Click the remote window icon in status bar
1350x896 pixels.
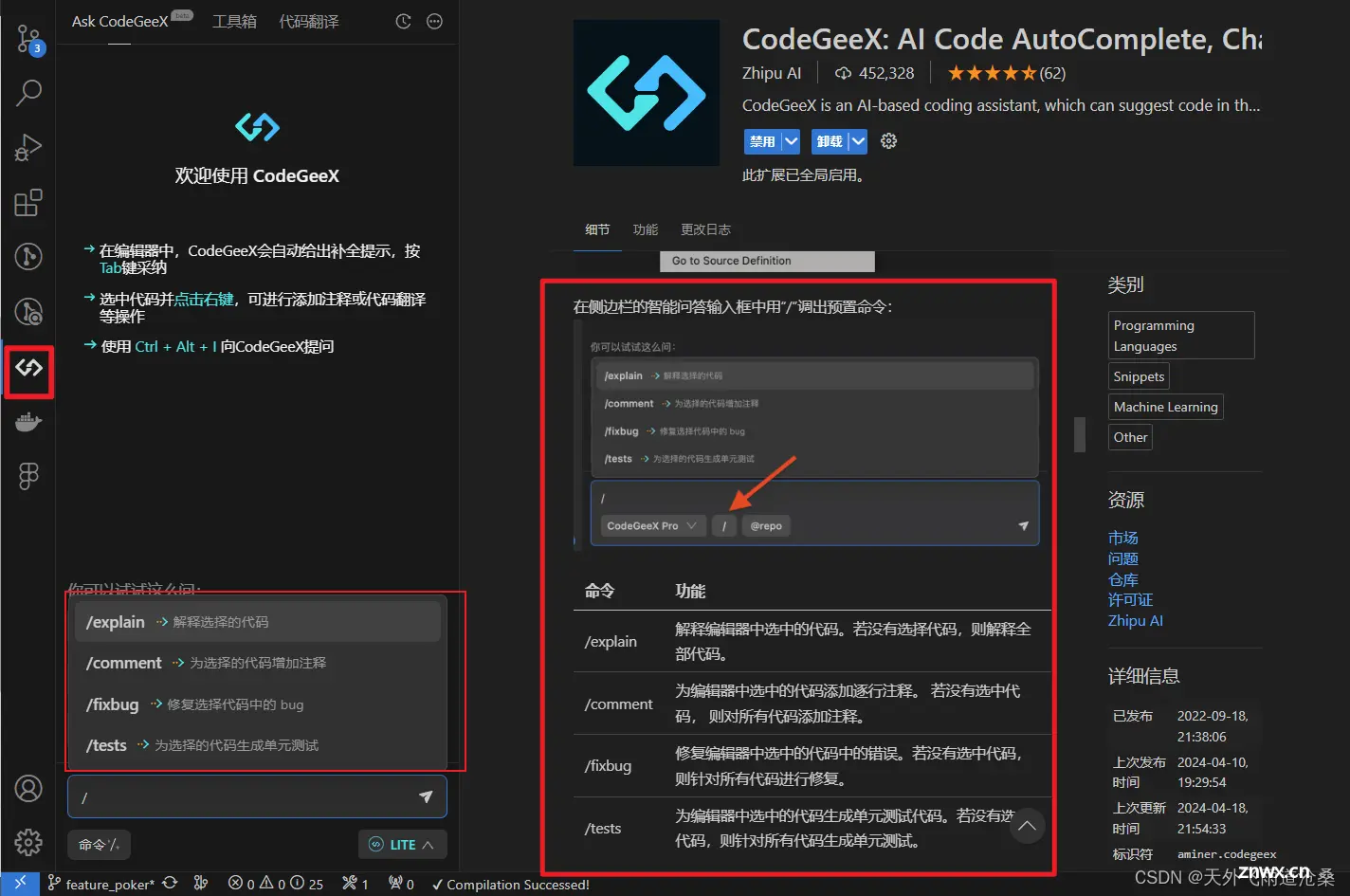20,884
